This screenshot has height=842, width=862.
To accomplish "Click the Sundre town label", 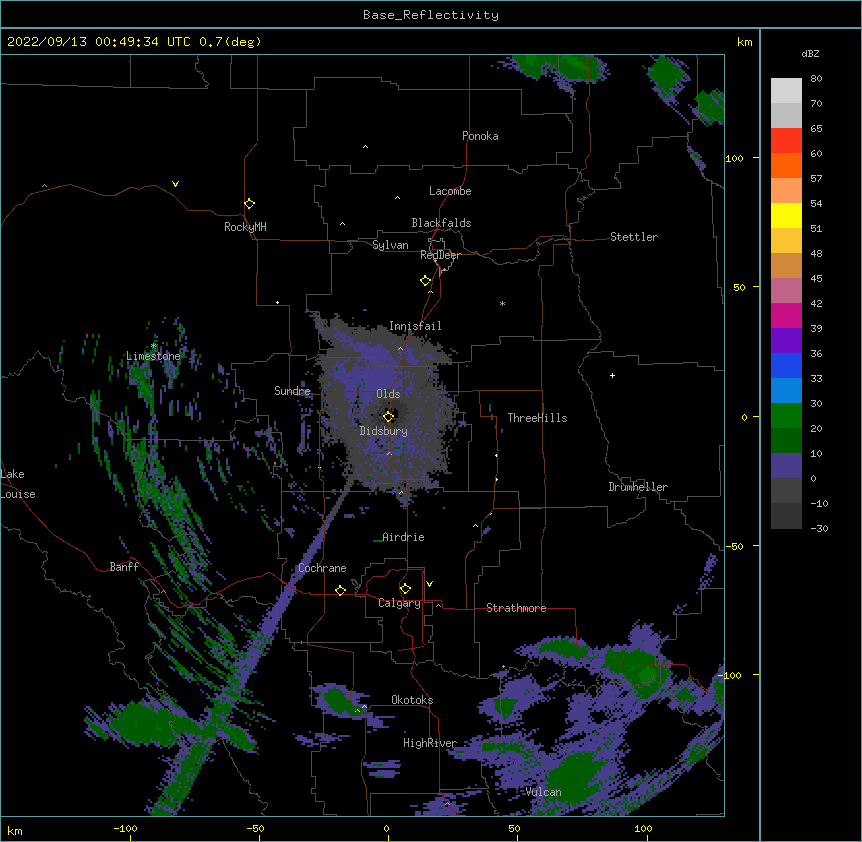I will point(292,391).
